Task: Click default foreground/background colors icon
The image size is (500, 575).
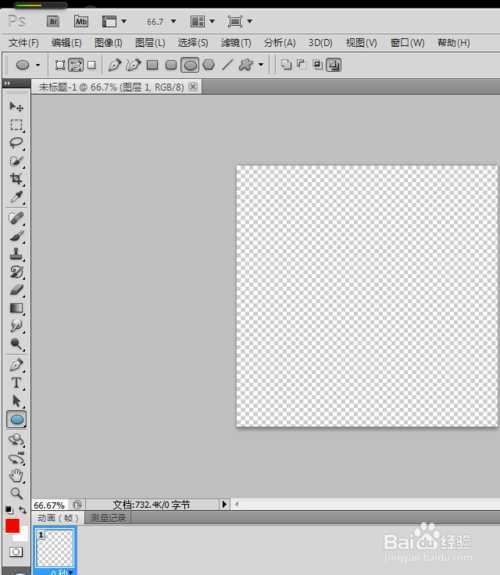Action: 8,509
